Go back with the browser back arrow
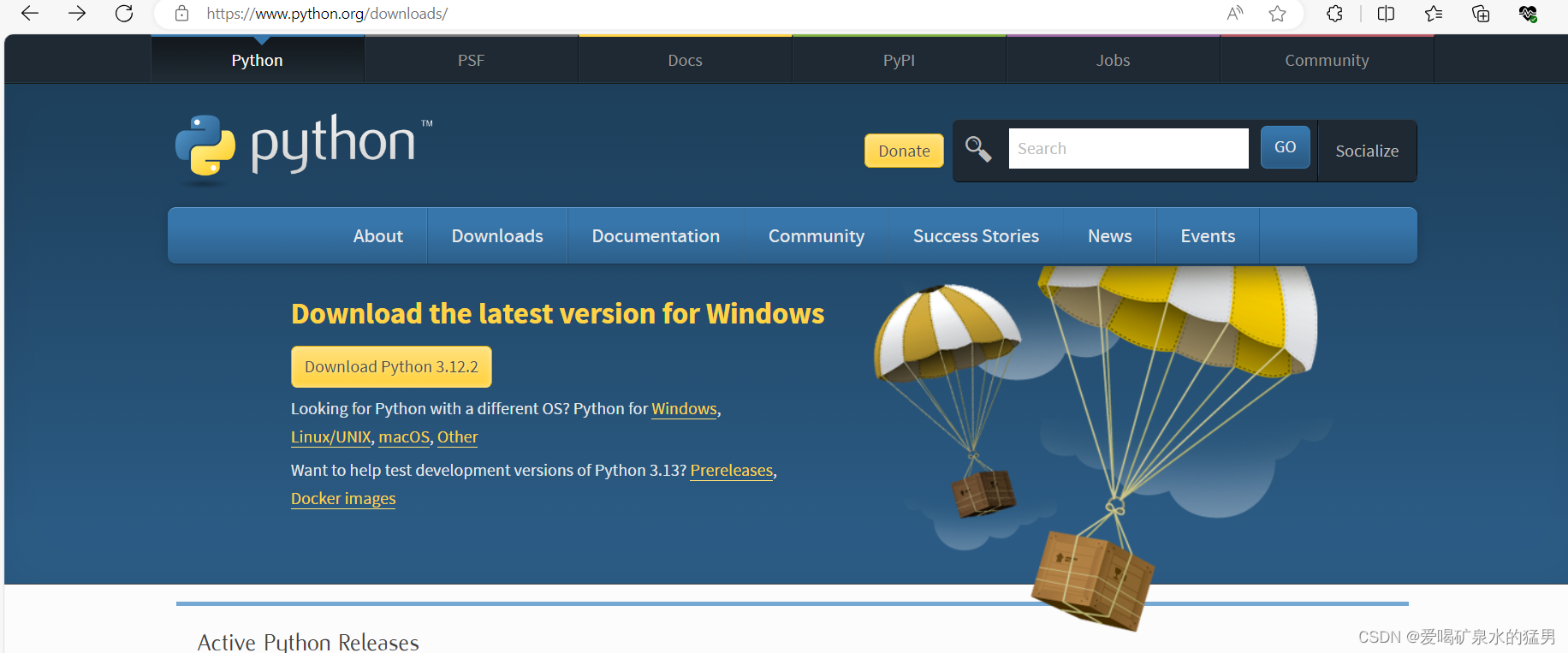This screenshot has width=1568, height=653. coord(30,13)
